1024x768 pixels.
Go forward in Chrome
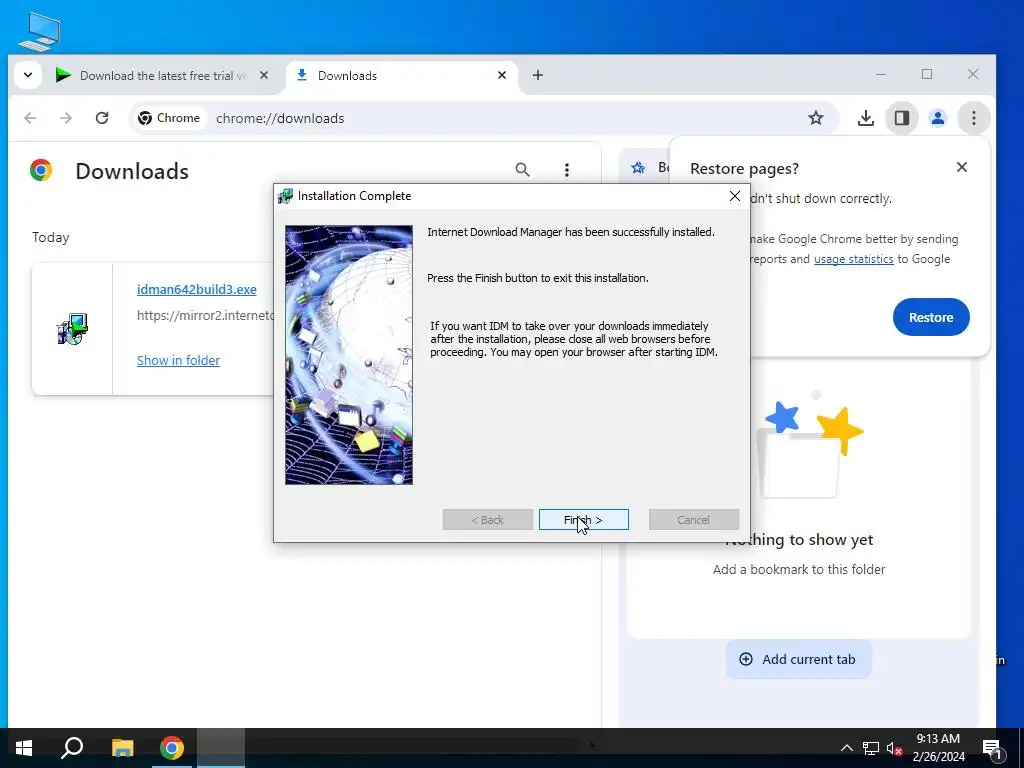pyautogui.click(x=66, y=118)
